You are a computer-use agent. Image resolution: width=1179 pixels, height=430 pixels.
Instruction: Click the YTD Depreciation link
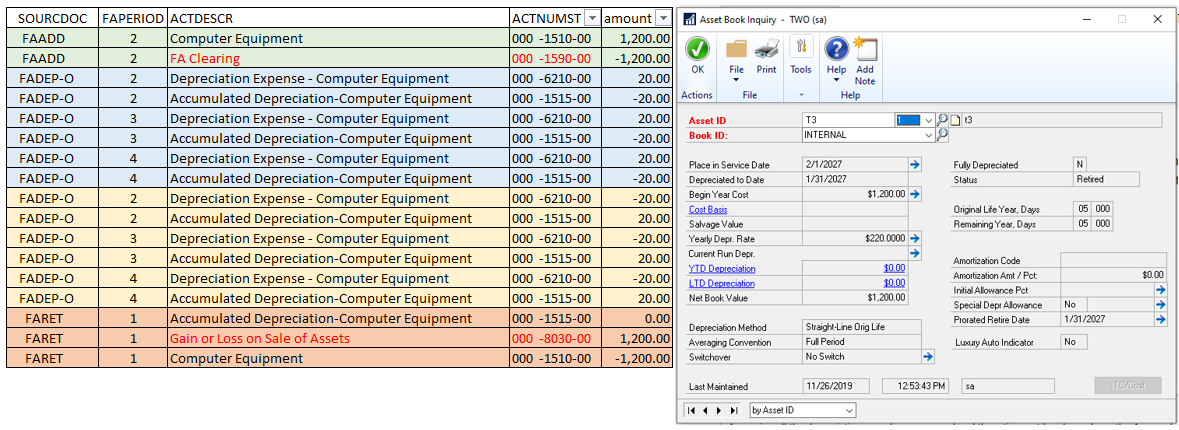pos(722,268)
